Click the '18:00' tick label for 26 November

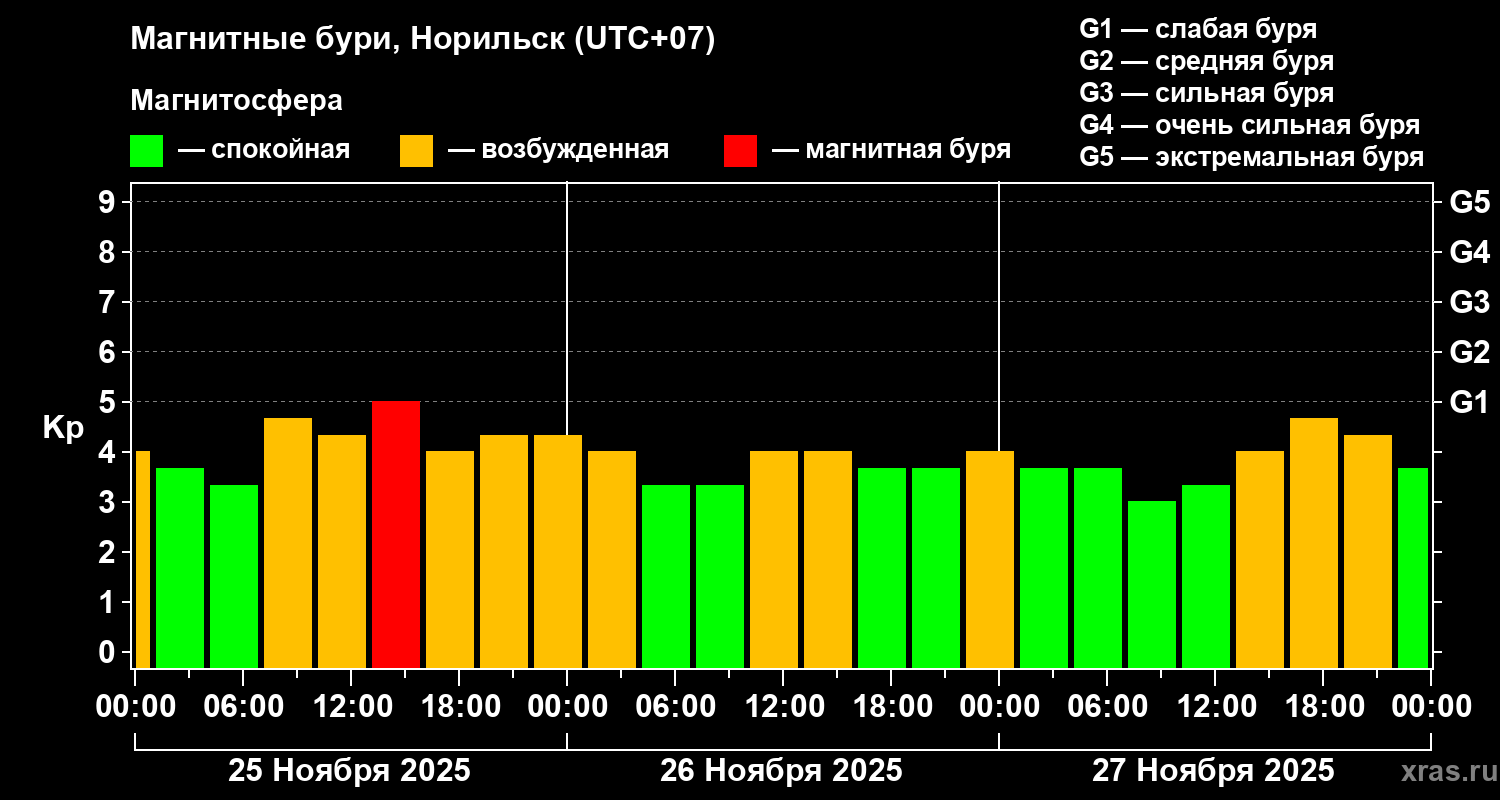891,707
